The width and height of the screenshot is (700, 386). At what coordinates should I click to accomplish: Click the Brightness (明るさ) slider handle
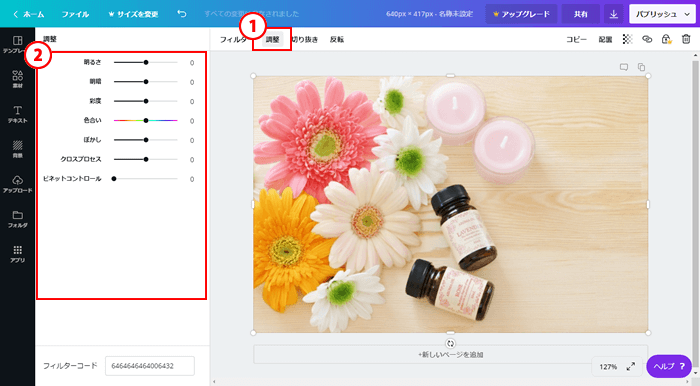146,62
